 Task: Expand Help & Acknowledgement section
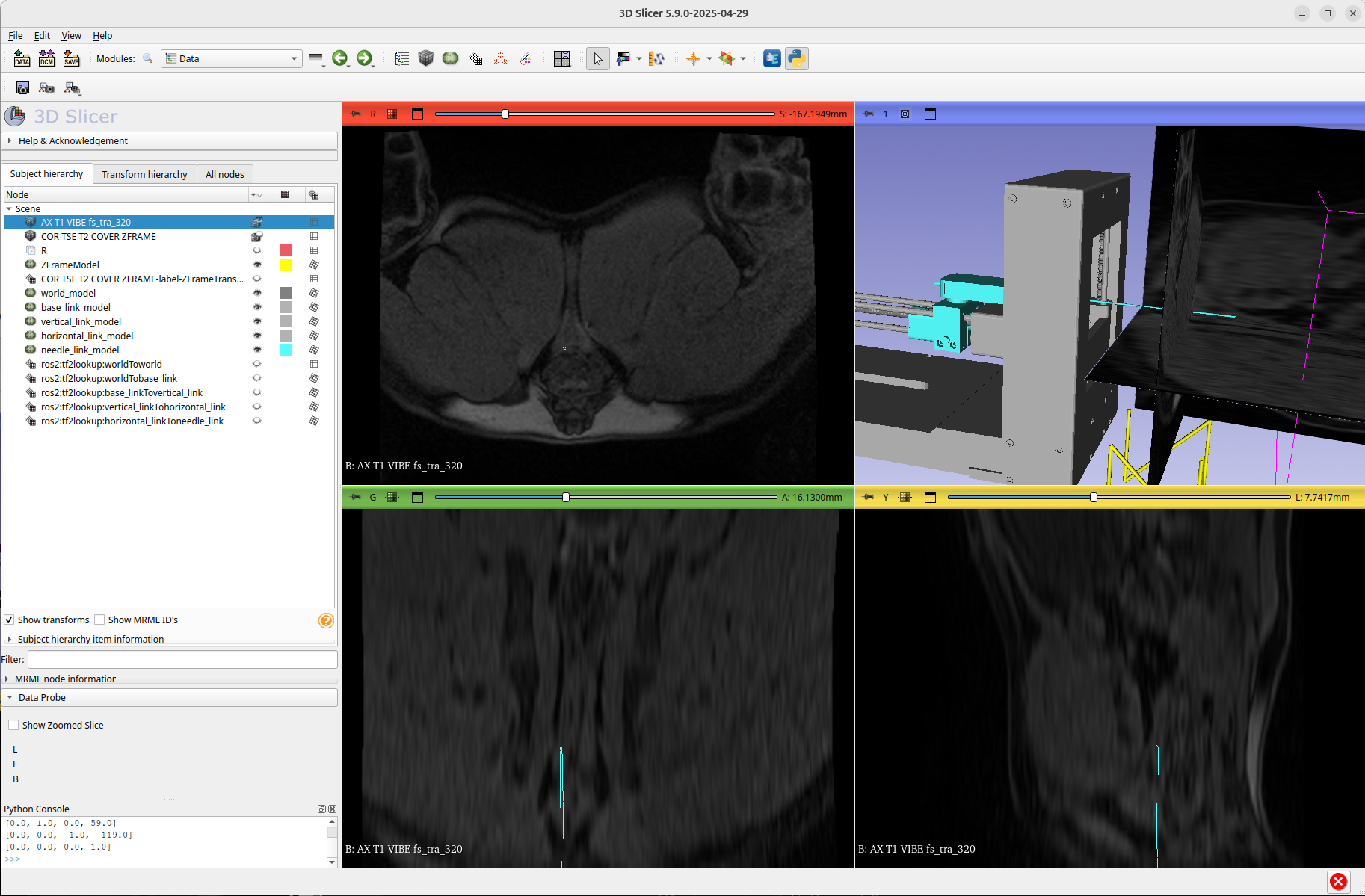pos(170,141)
